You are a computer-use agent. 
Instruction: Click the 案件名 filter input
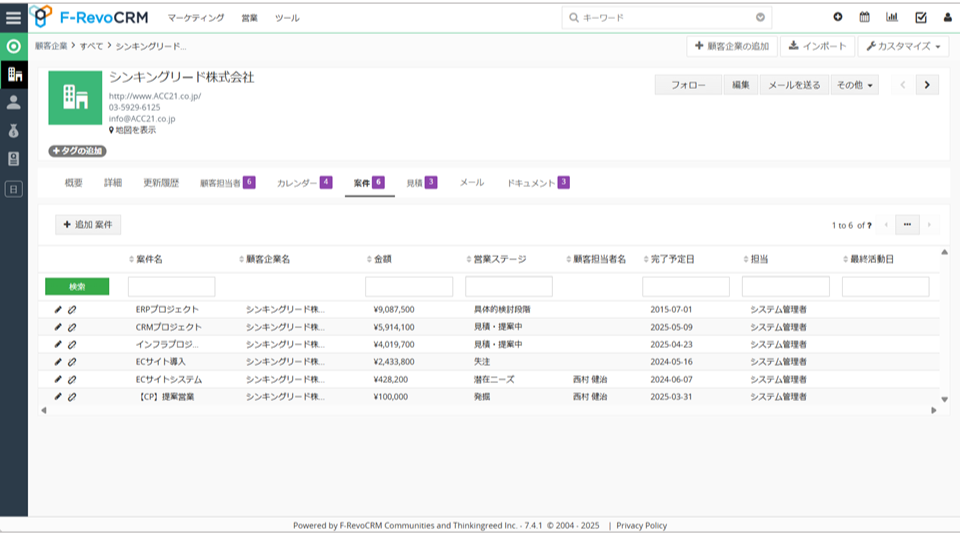coord(171,286)
